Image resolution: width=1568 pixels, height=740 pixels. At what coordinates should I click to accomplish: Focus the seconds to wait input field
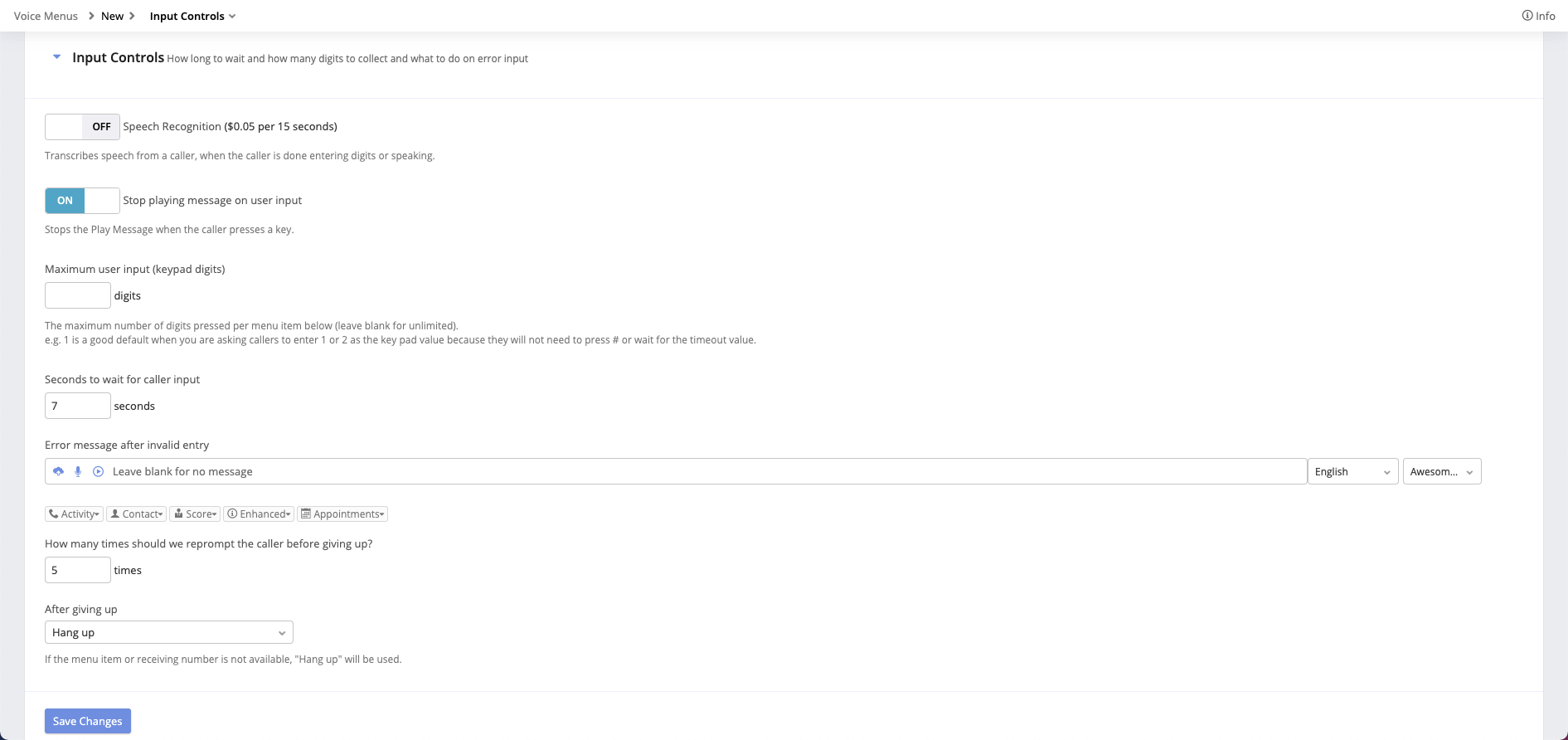point(78,406)
